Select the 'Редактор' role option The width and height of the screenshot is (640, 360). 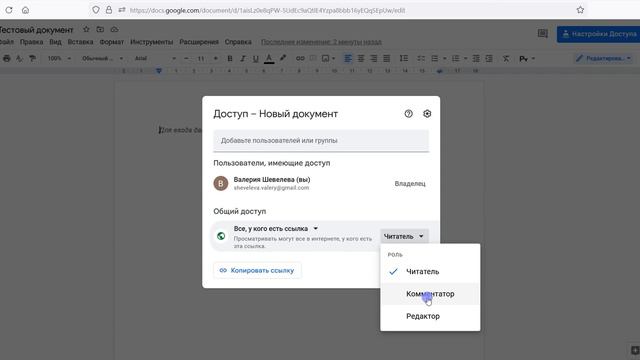point(430,316)
